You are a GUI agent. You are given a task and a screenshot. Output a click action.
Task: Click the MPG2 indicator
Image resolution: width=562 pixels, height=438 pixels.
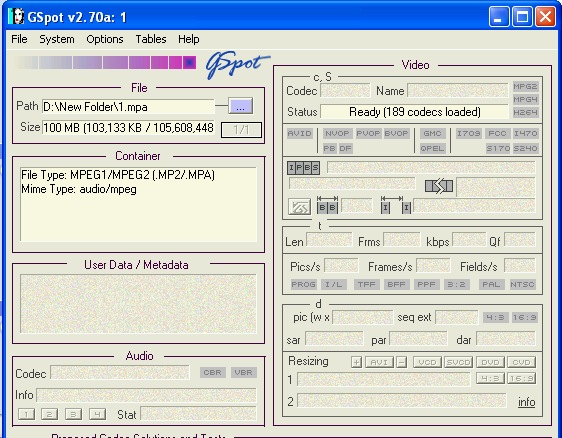525,86
